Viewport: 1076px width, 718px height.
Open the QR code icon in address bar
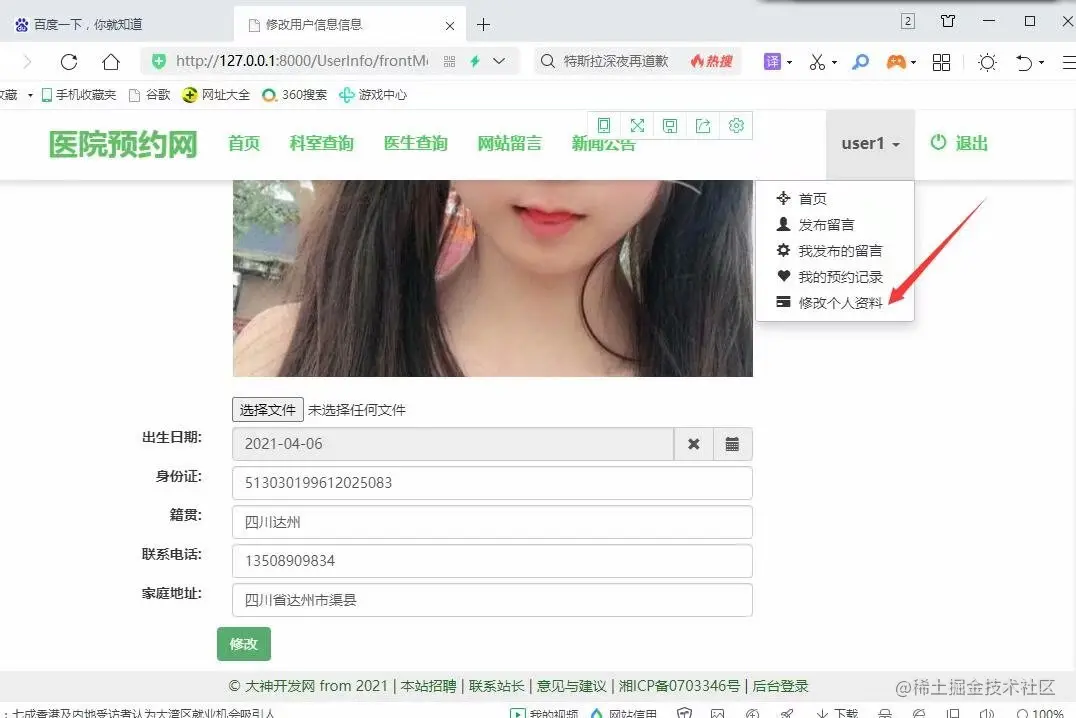tap(449, 62)
